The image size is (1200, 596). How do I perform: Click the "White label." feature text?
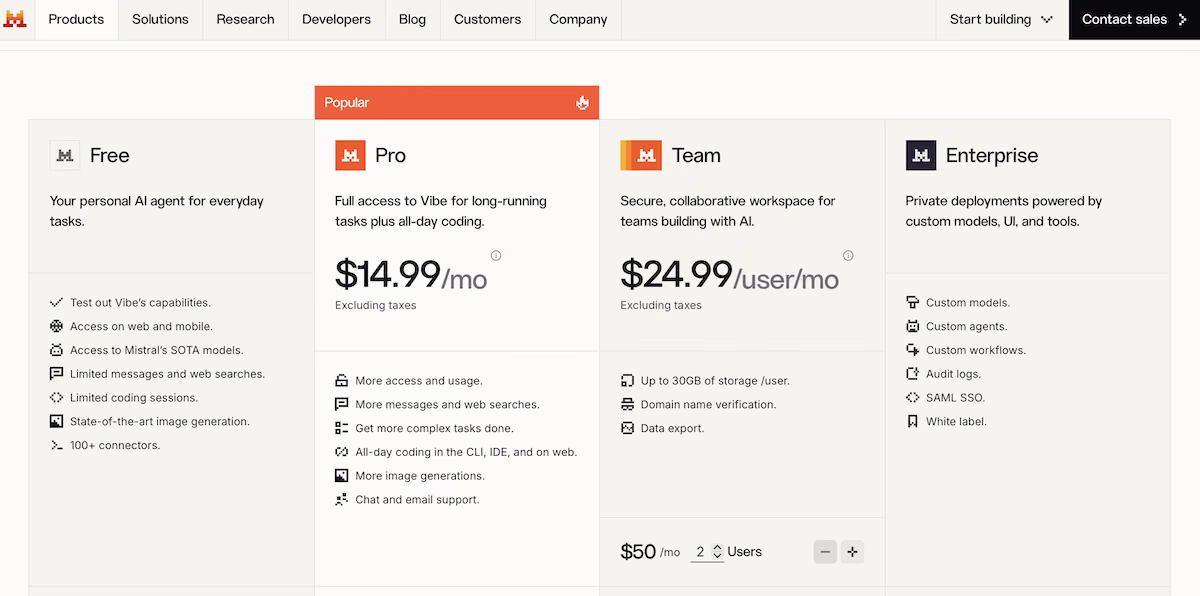956,422
